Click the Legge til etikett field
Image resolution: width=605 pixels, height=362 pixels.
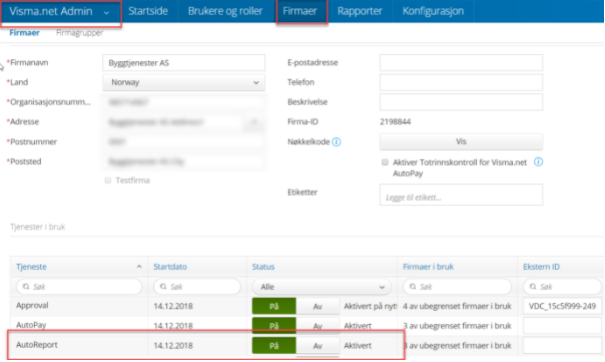[461, 195]
